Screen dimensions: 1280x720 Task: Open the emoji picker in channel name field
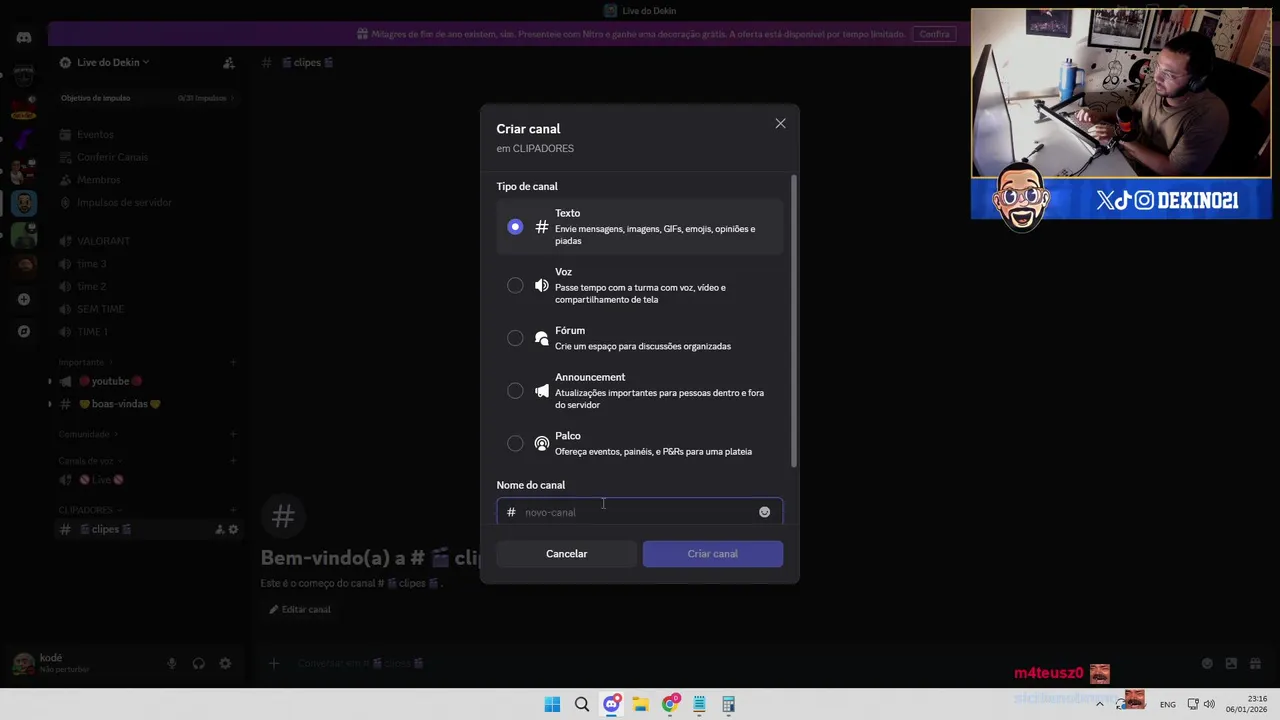coord(764,512)
